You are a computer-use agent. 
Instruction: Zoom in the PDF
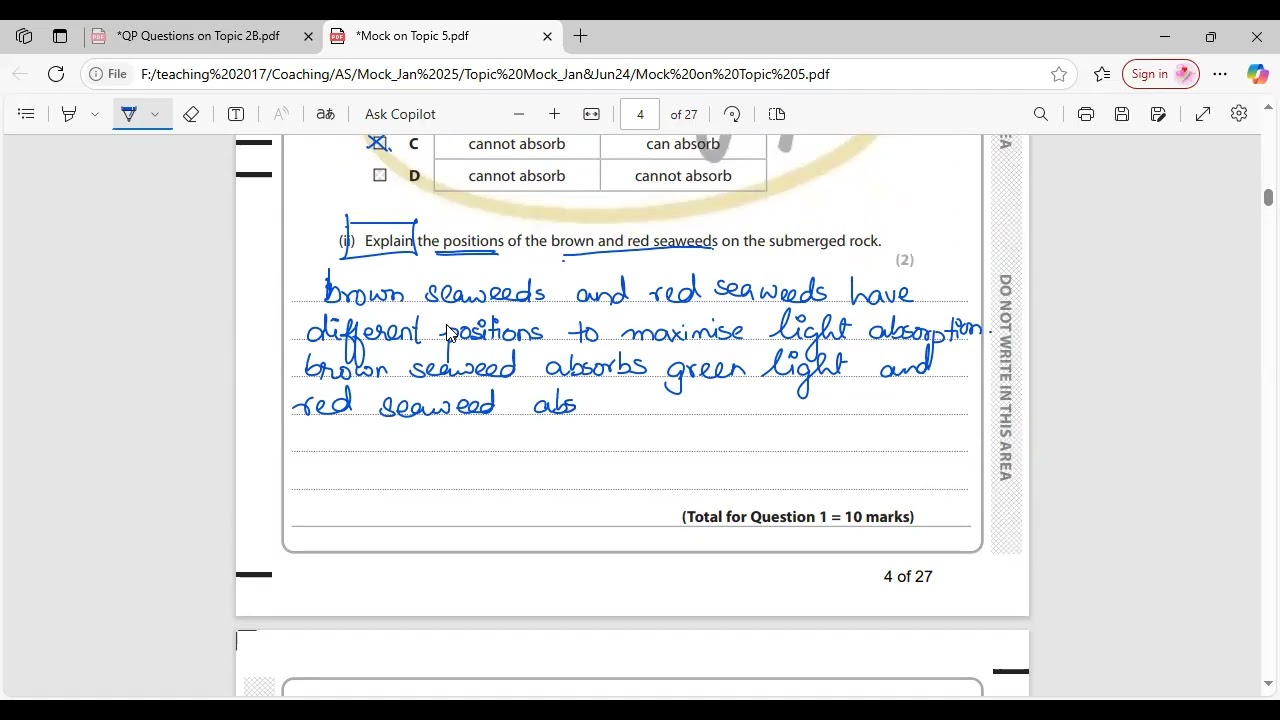[554, 114]
